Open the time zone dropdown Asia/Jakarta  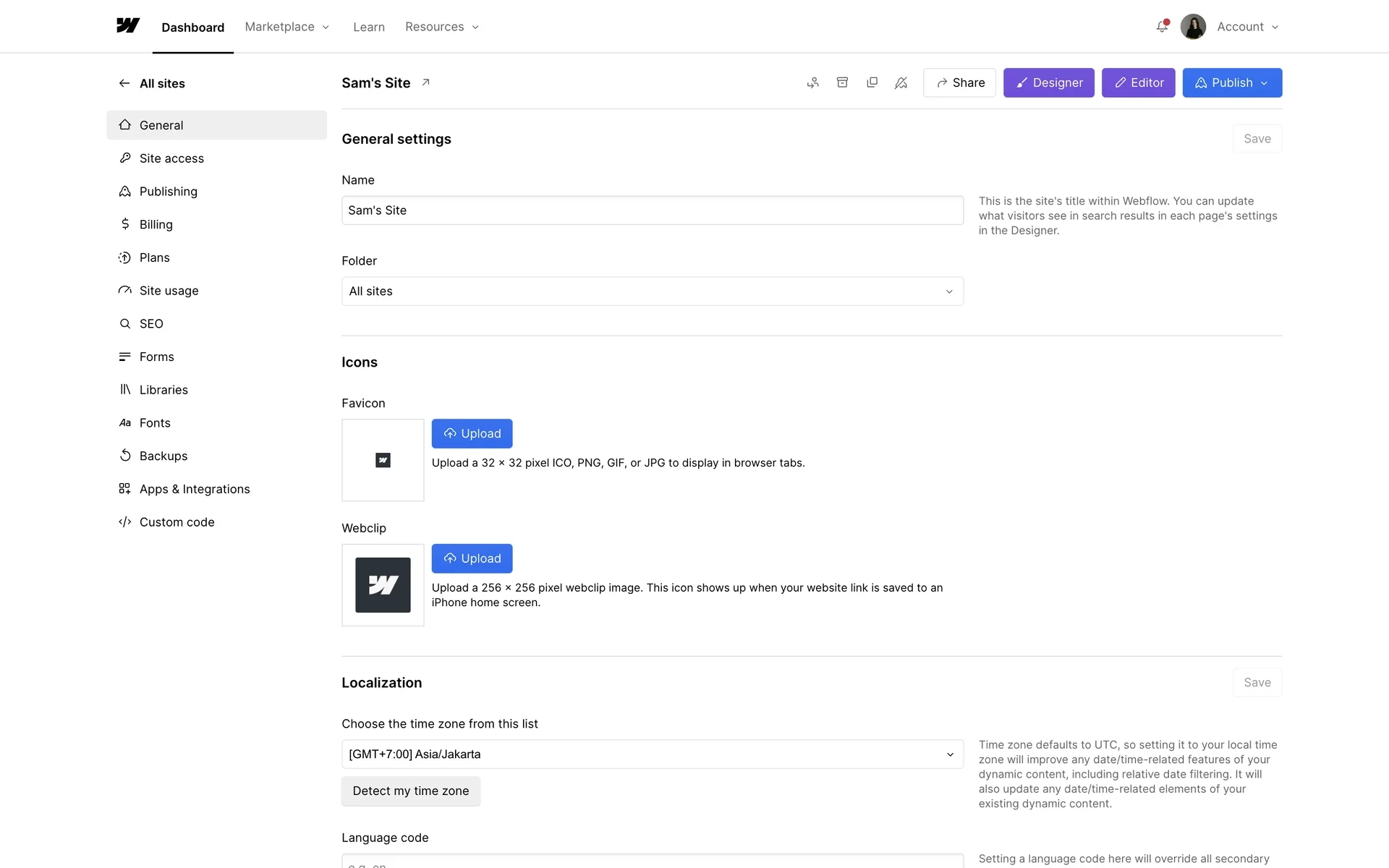[x=653, y=754]
